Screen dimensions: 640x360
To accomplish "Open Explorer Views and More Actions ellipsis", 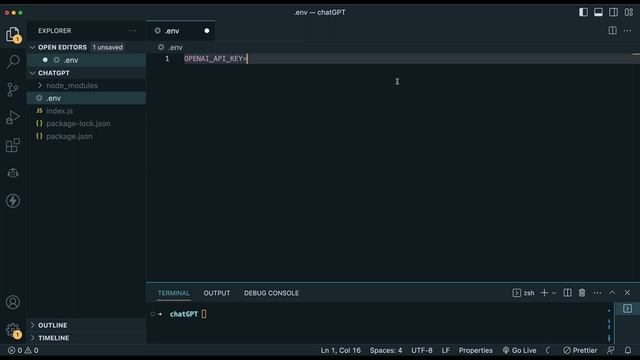I will click(x=132, y=31).
